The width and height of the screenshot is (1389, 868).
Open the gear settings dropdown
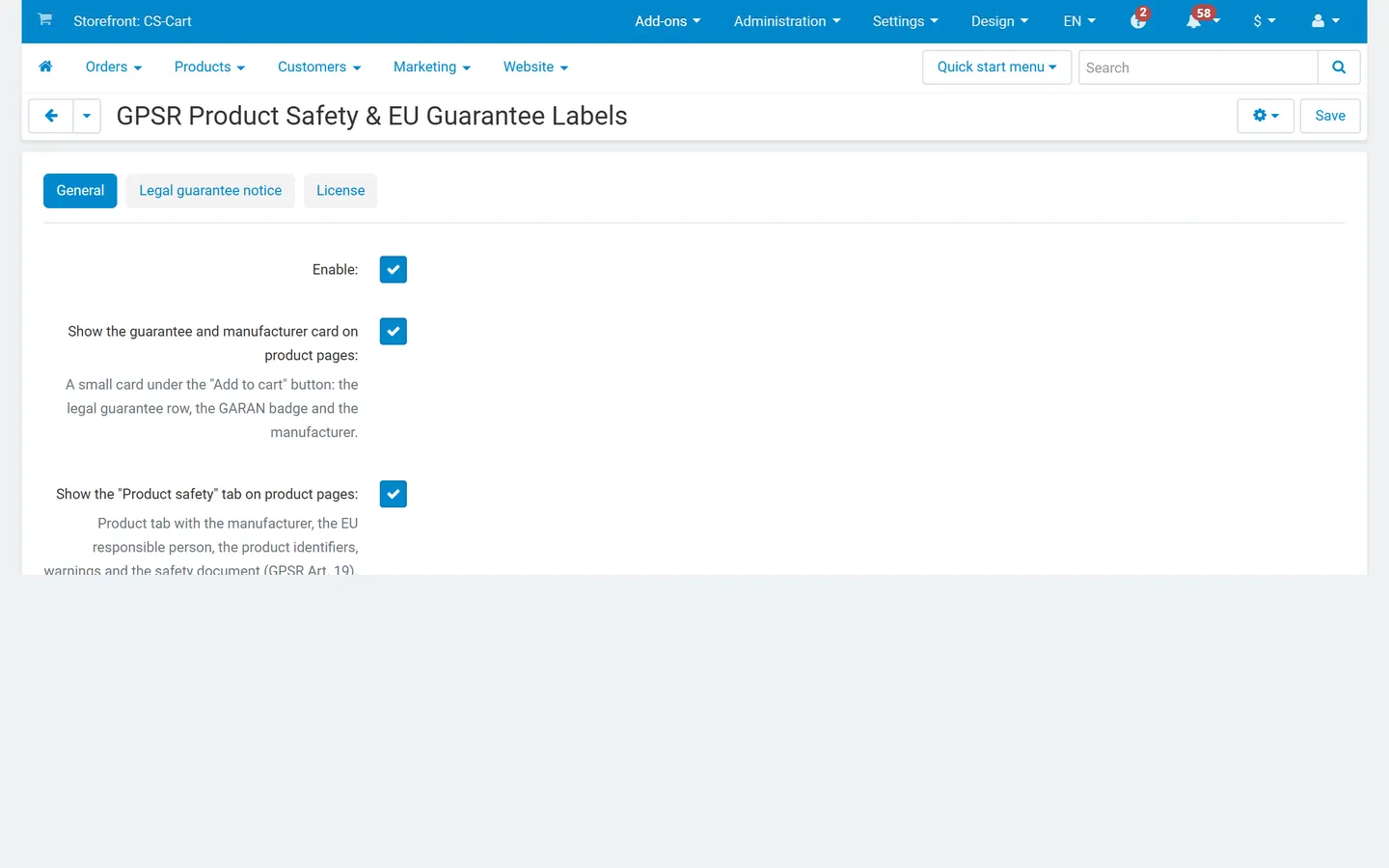point(1266,116)
